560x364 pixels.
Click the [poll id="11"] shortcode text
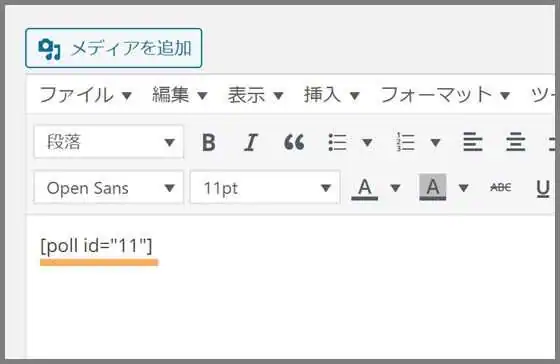point(96,246)
